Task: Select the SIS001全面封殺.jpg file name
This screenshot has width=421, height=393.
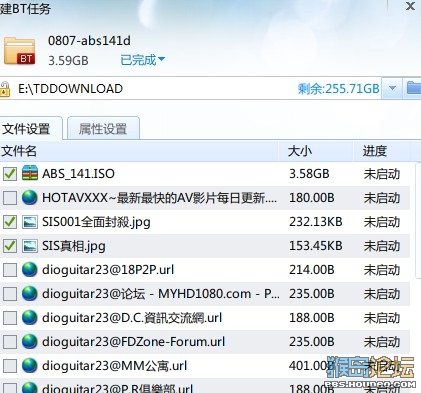Action: [96, 222]
